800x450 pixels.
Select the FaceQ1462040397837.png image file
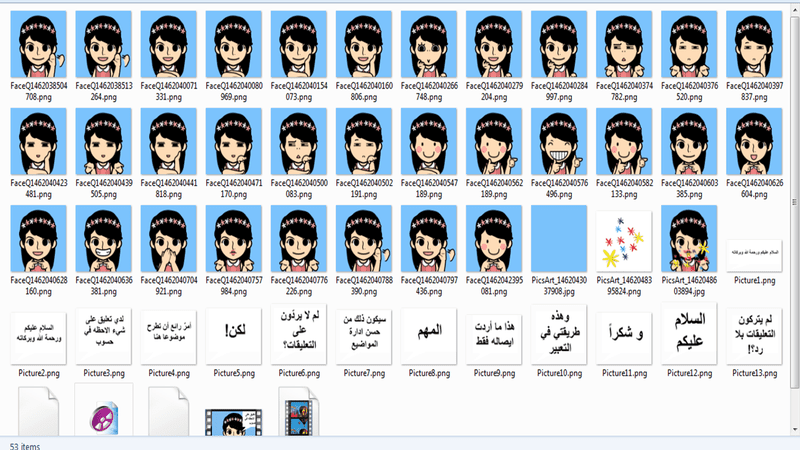755,46
